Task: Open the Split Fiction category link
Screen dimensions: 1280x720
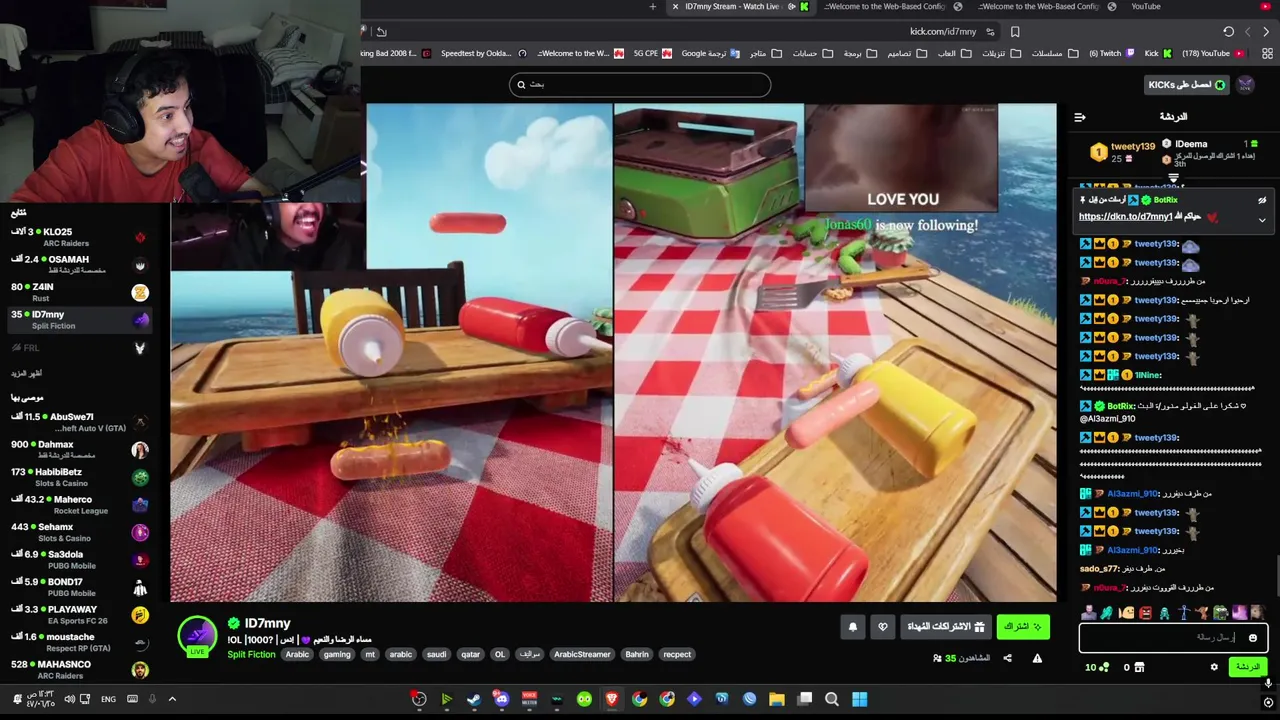Action: [x=251, y=655]
